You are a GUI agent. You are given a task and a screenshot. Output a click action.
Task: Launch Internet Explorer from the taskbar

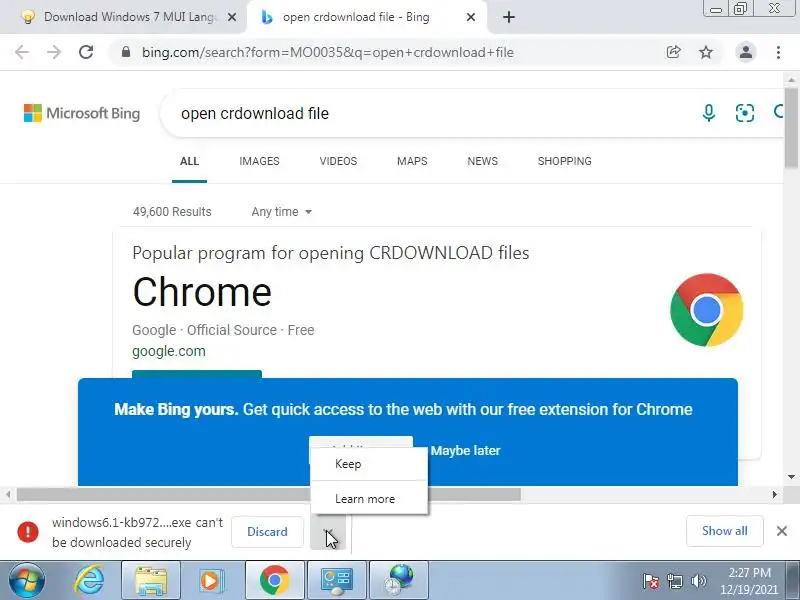click(90, 581)
